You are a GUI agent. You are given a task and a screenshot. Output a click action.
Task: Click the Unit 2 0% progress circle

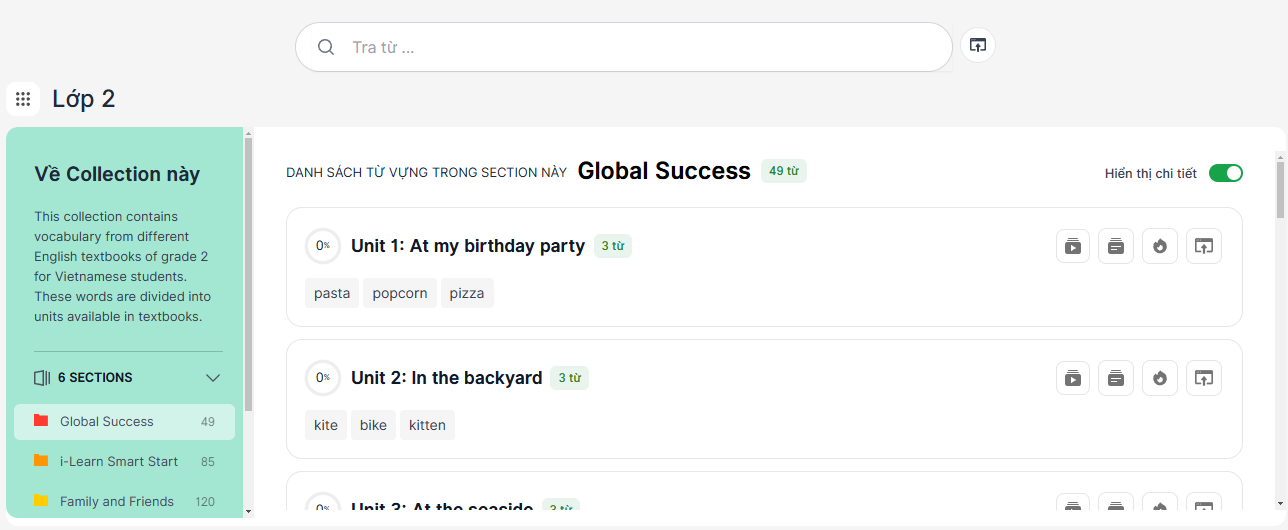point(323,378)
